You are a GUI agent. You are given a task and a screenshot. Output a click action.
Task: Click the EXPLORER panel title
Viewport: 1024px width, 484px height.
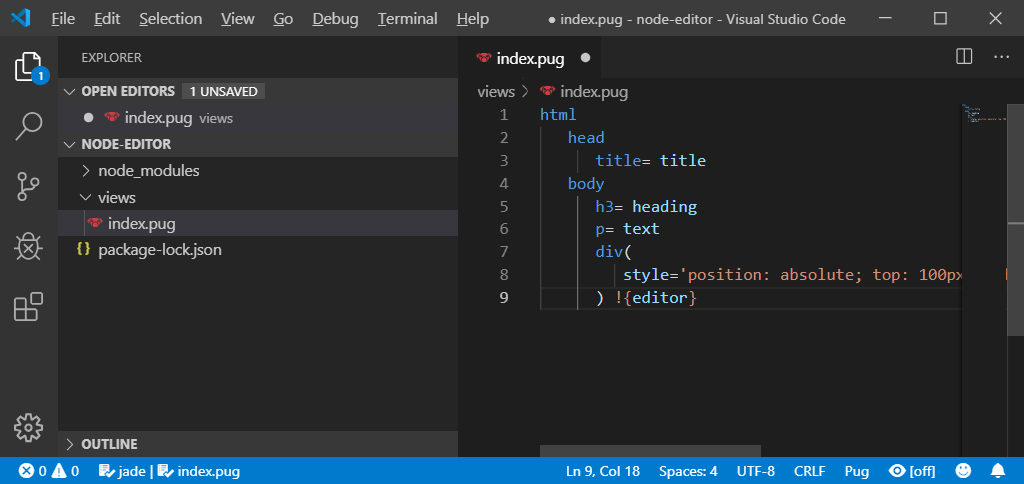111,57
